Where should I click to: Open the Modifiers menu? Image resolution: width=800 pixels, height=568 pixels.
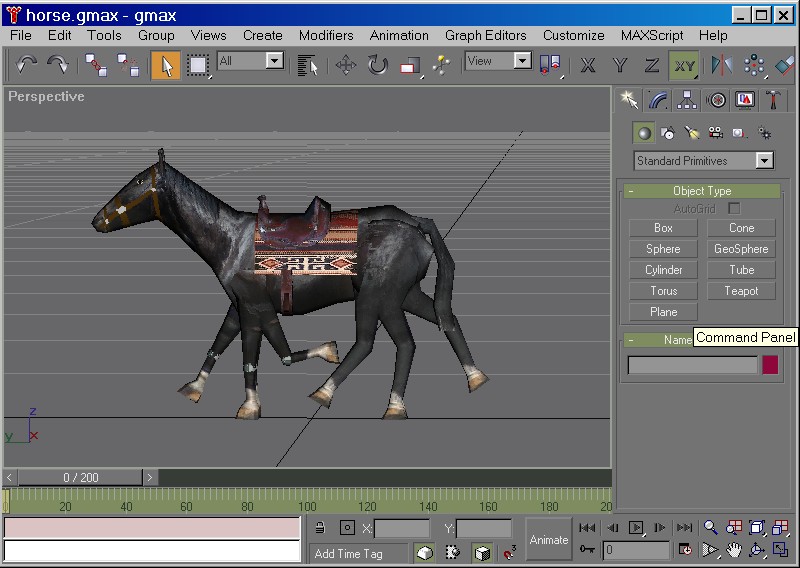tap(326, 35)
